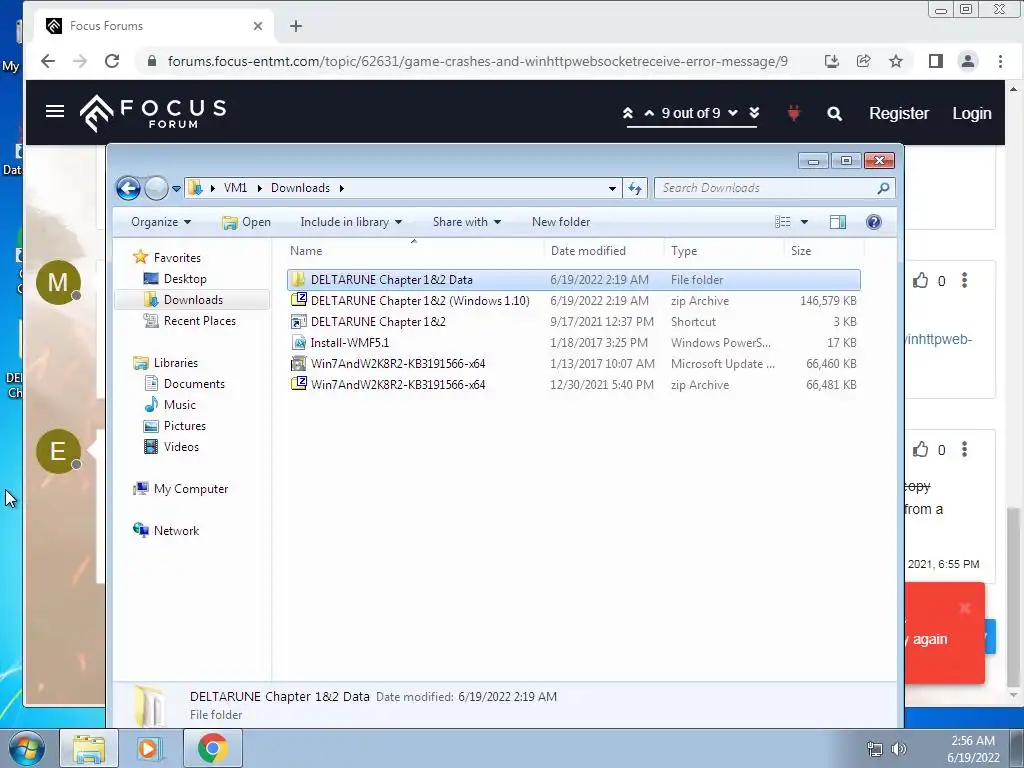This screenshot has height=768, width=1024.
Task: Open forum search magnifier
Action: 834,114
